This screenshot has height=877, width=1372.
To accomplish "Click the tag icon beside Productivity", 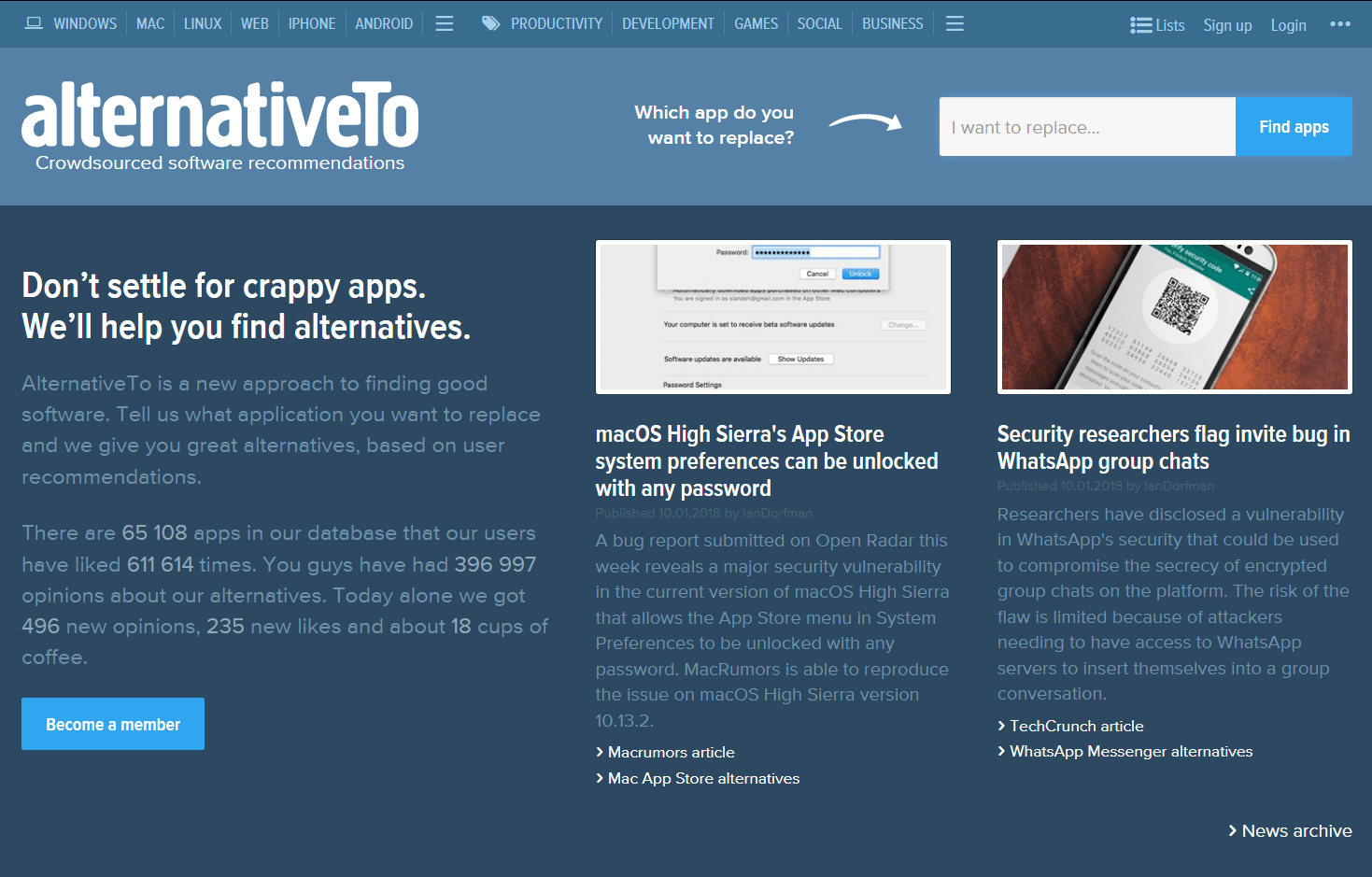I will point(490,23).
